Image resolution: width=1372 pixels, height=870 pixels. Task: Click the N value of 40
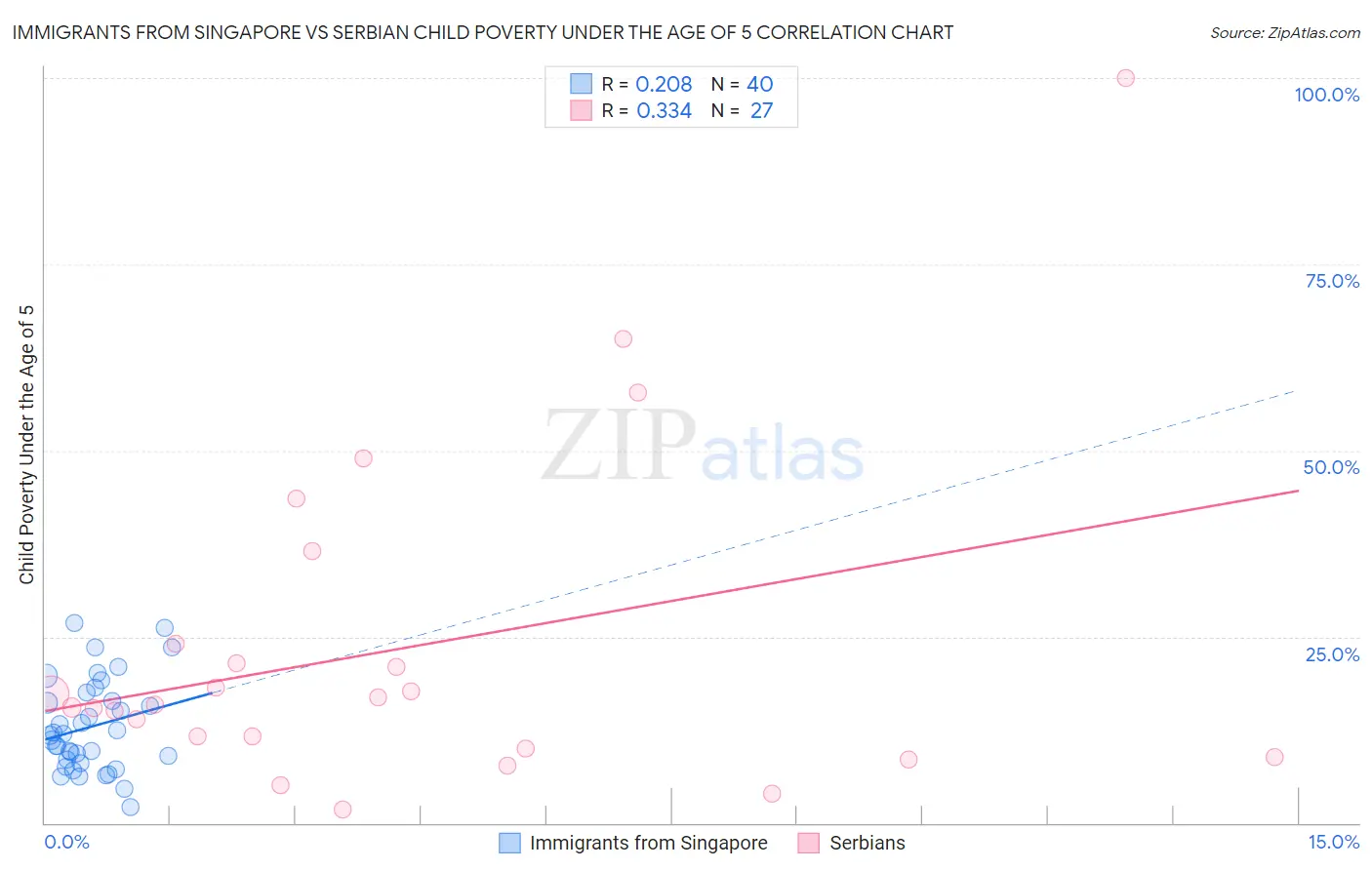(x=759, y=84)
